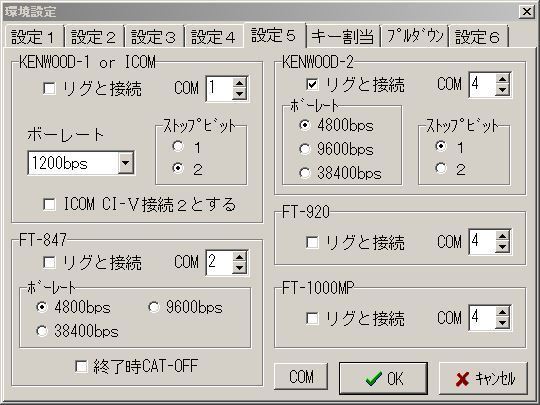The width and height of the screenshot is (540, 405).
Task: Choose 38400bps in FT-847 baud rate
Action: (42, 331)
